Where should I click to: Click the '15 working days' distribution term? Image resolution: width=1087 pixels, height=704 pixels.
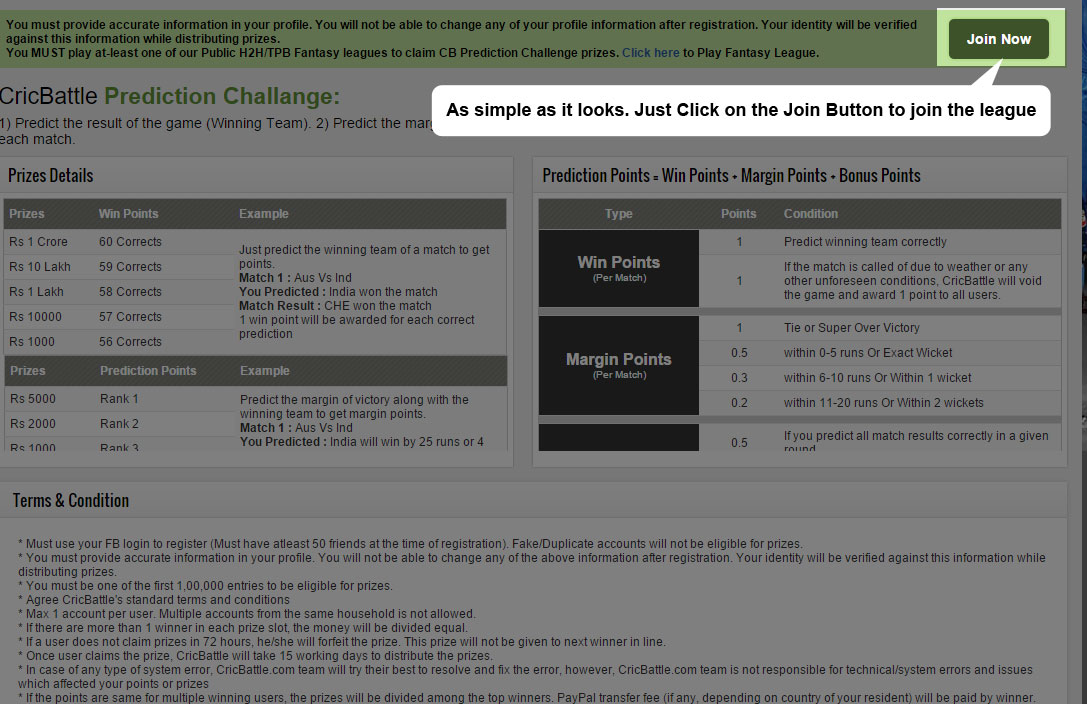tap(255, 655)
